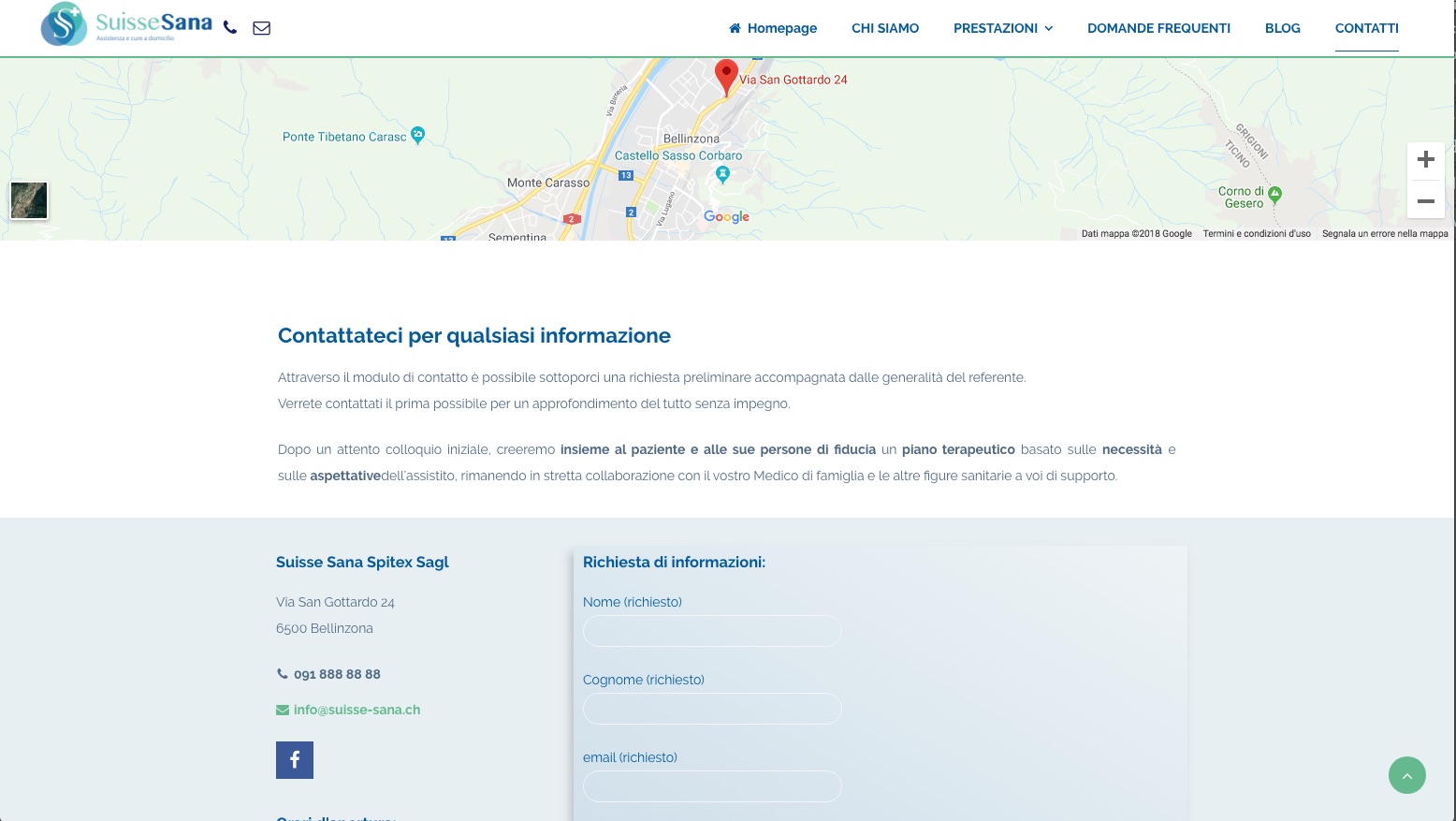Zoom out on the map

click(1425, 201)
